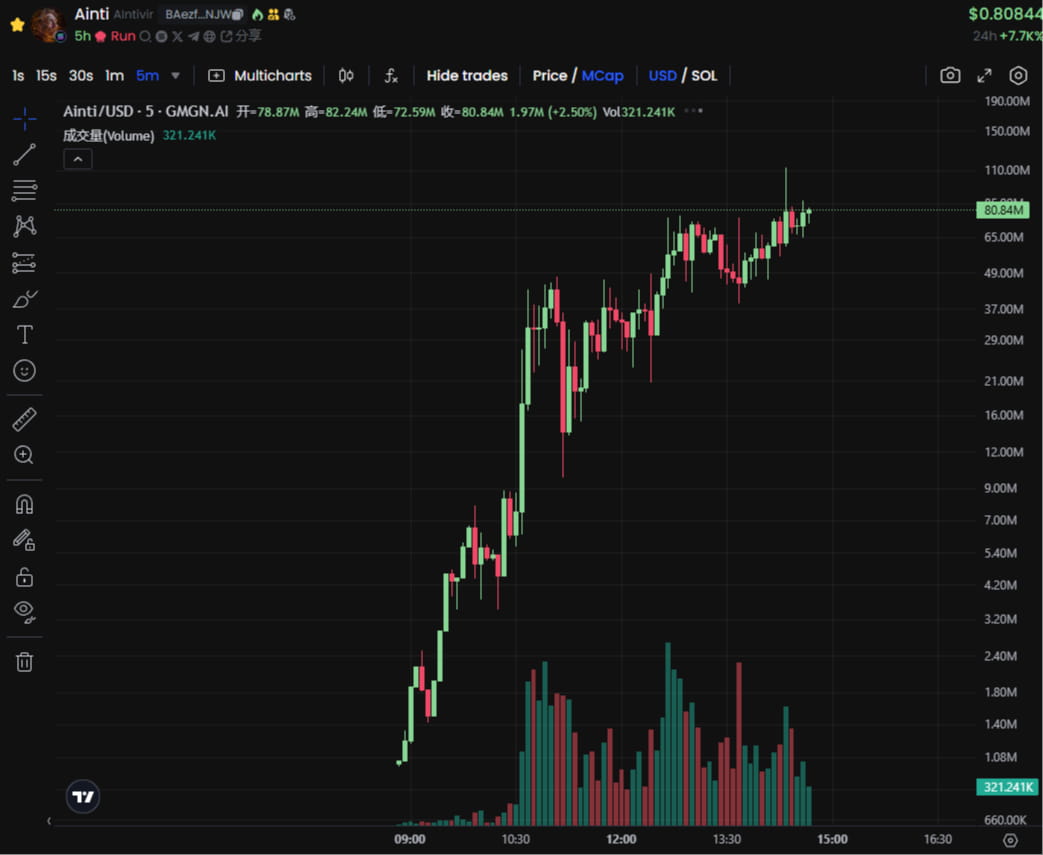Expand chart to fullscreen mode

coord(984,75)
